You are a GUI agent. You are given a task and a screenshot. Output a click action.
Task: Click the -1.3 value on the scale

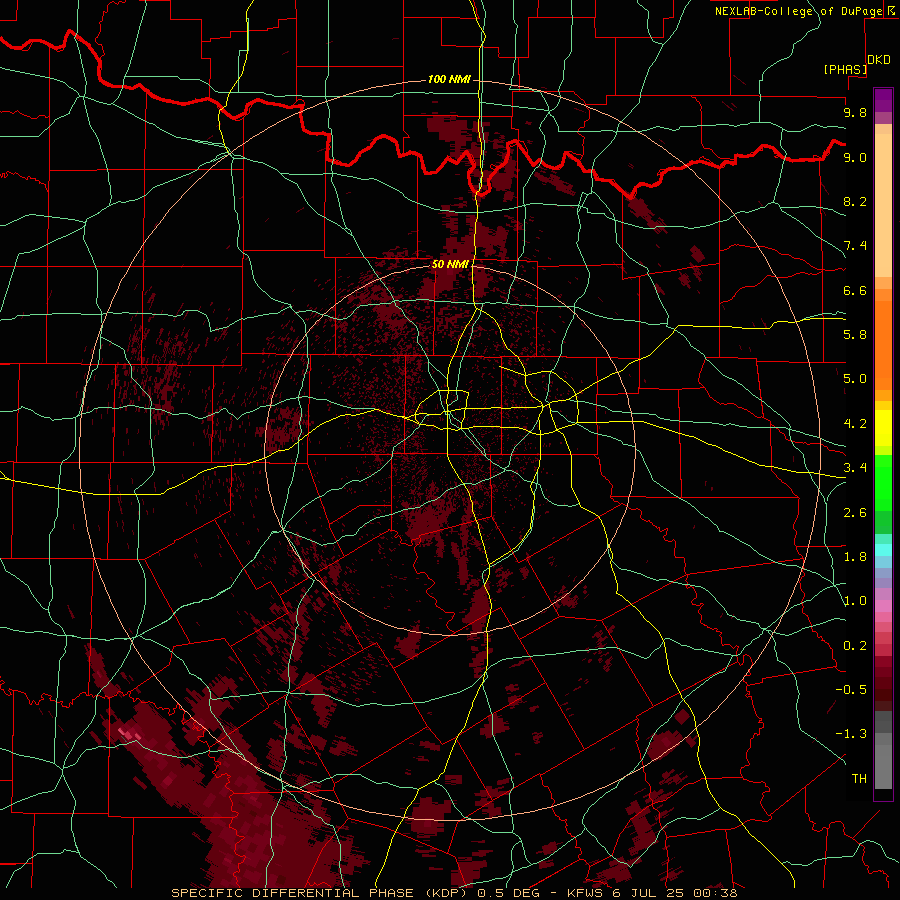click(x=851, y=734)
